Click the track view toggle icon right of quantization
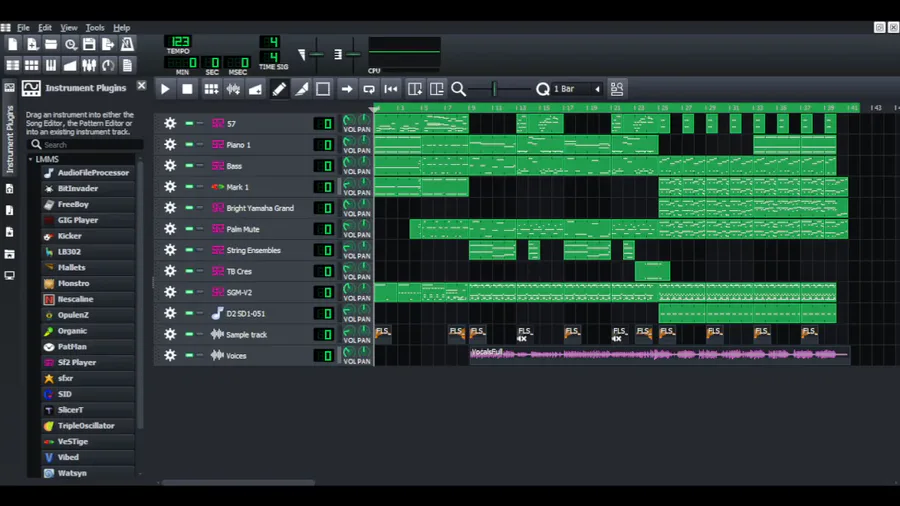 tap(617, 89)
